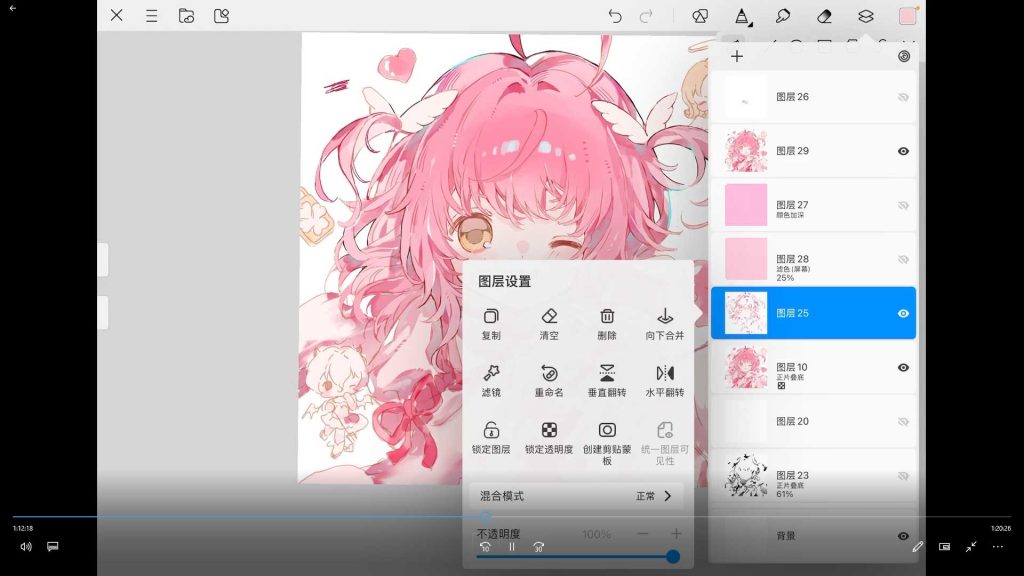Rename the layer with 重命名
The width and height of the screenshot is (1024, 576).
pos(549,381)
